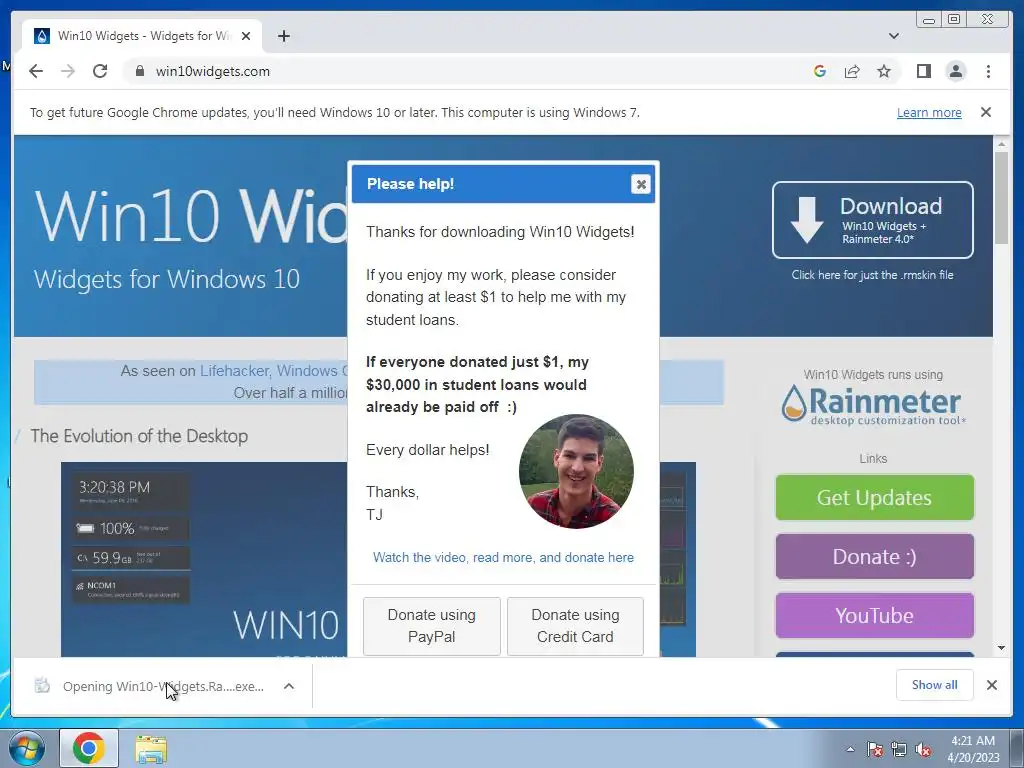Open the Lifehacker link
The height and width of the screenshot is (768, 1024).
(234, 371)
